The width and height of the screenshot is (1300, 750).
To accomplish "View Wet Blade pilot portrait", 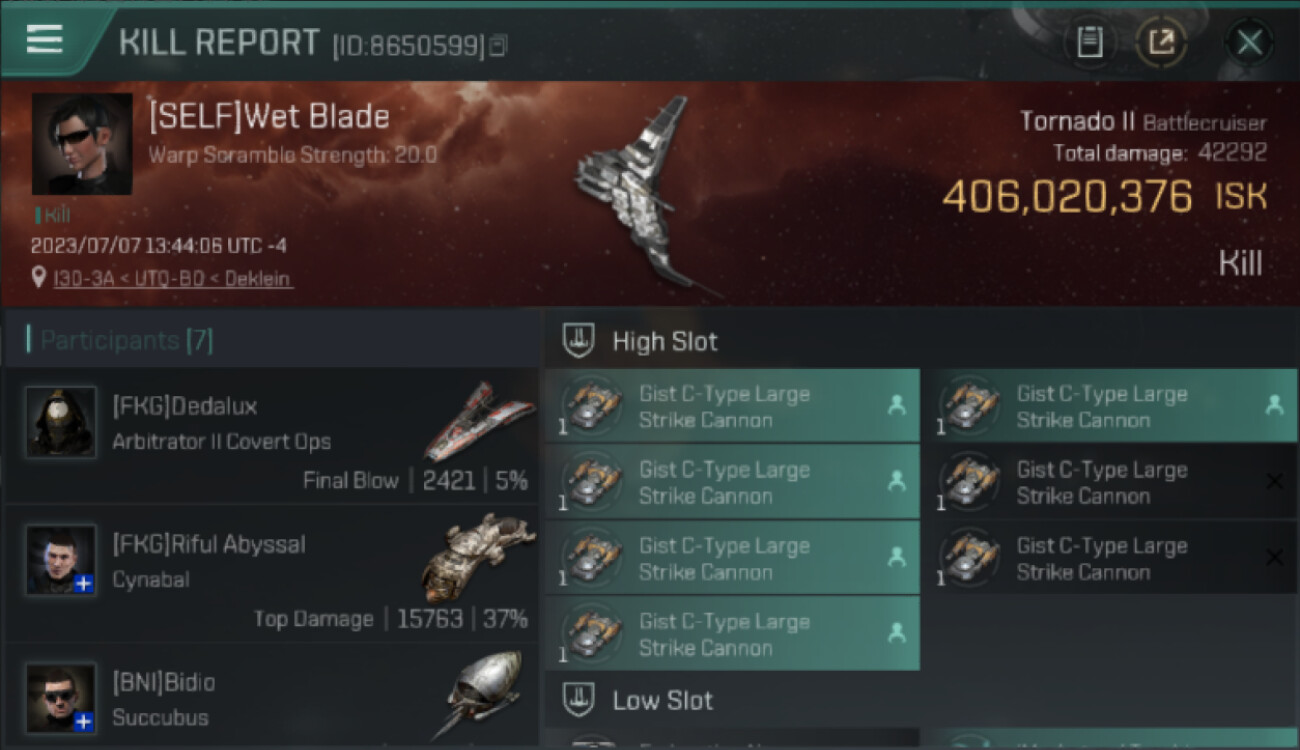I will click(x=82, y=144).
